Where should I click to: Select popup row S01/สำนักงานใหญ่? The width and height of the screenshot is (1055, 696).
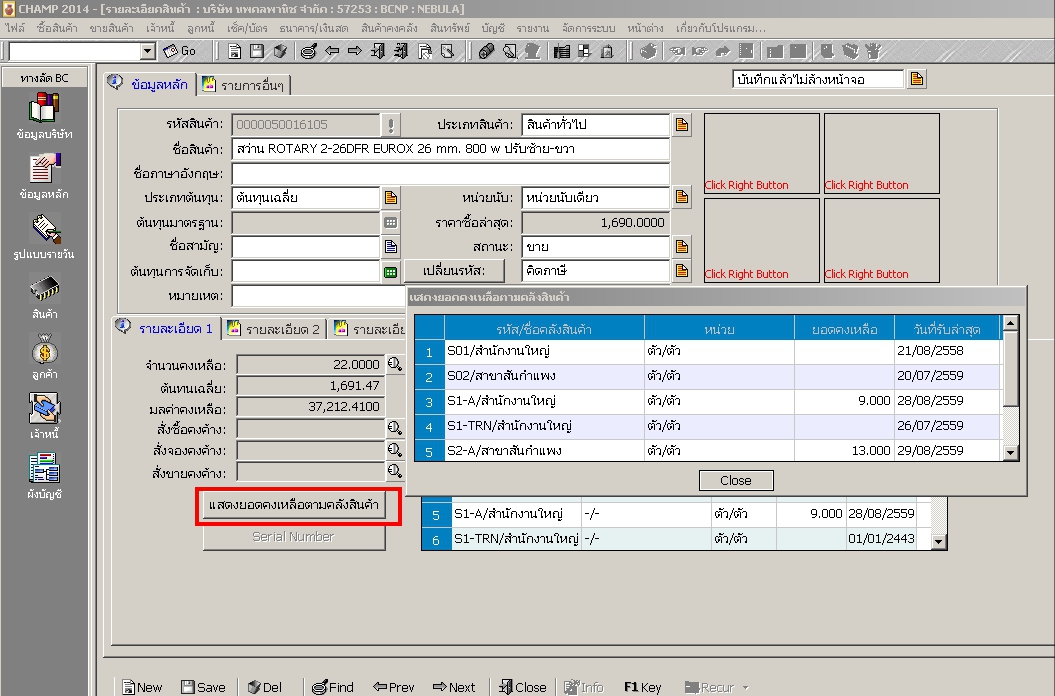(x=708, y=351)
